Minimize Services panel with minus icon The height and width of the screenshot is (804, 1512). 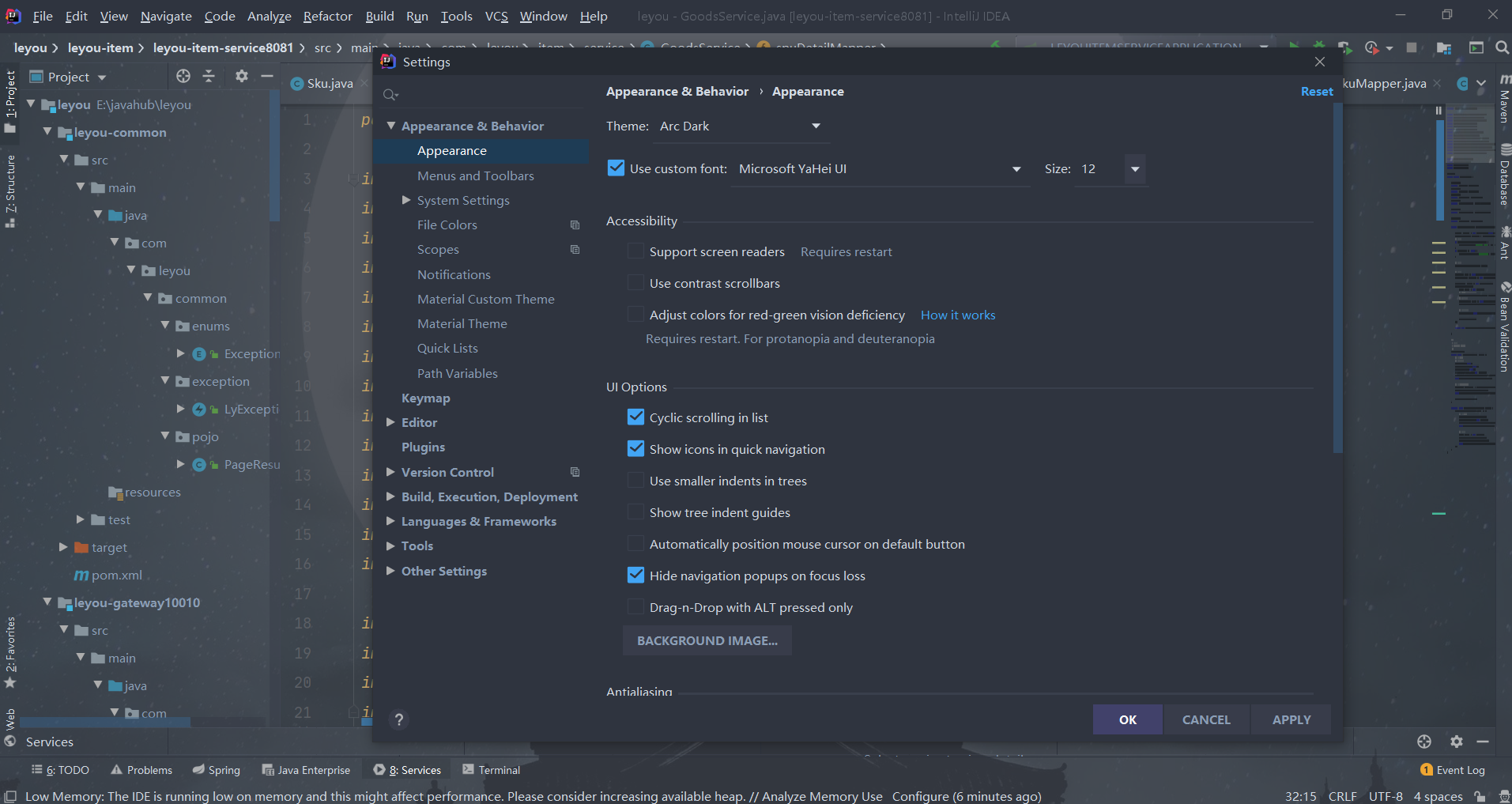pos(1483,742)
